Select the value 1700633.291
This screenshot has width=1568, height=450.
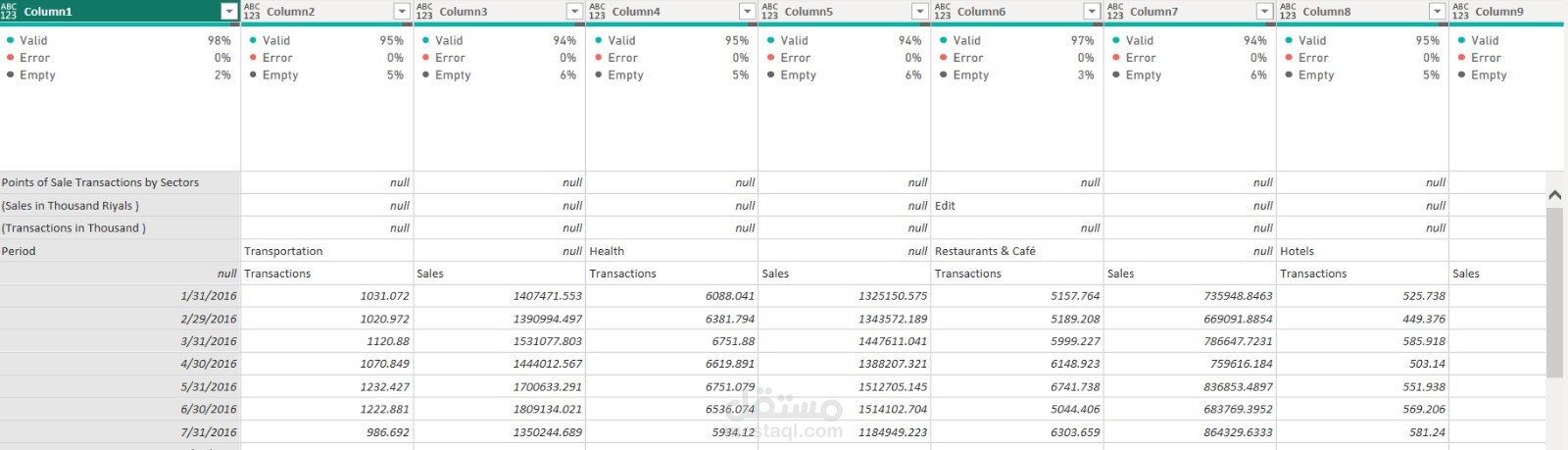[500, 386]
